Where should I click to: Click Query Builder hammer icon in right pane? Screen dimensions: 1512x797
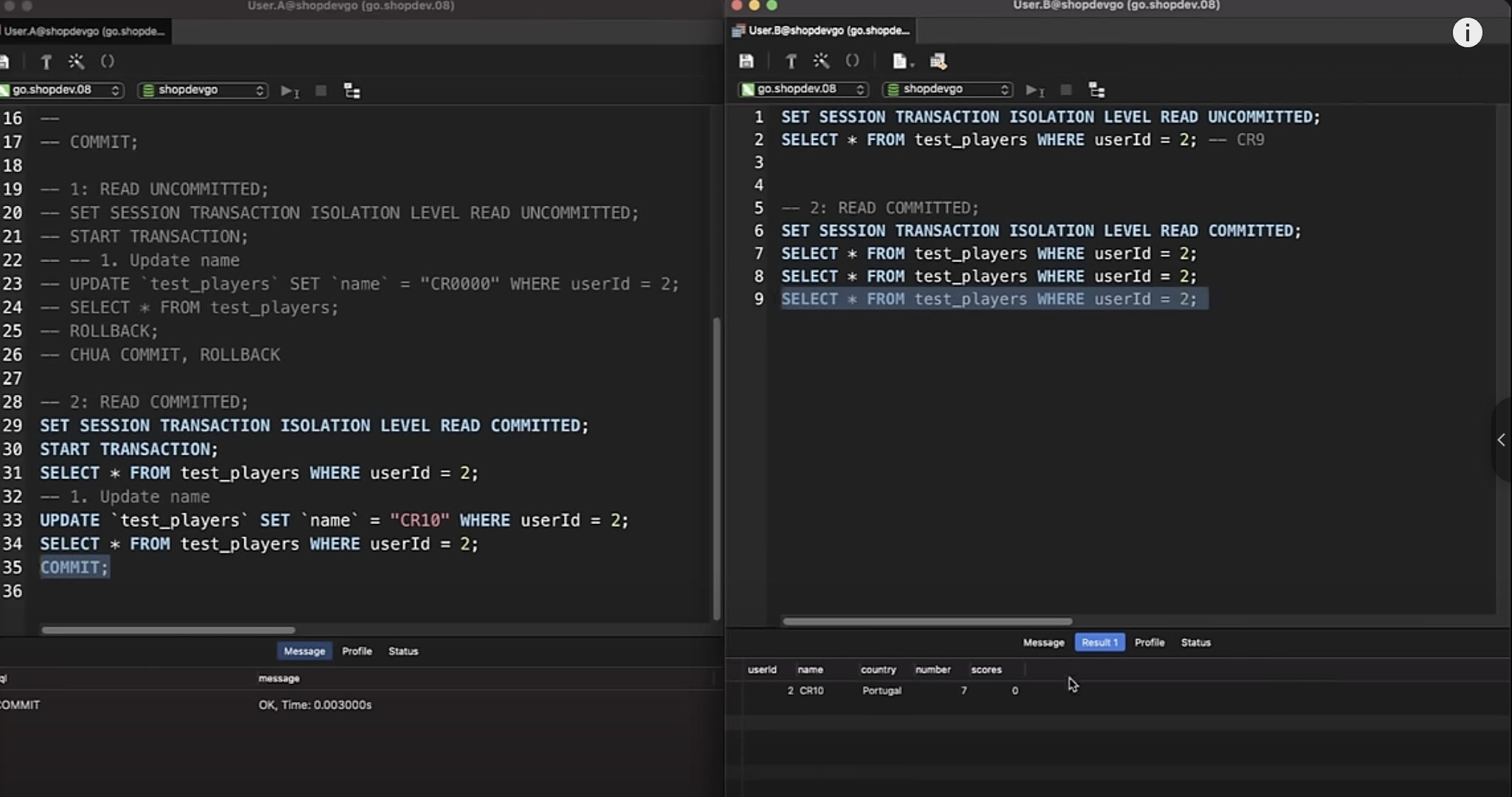[791, 61]
